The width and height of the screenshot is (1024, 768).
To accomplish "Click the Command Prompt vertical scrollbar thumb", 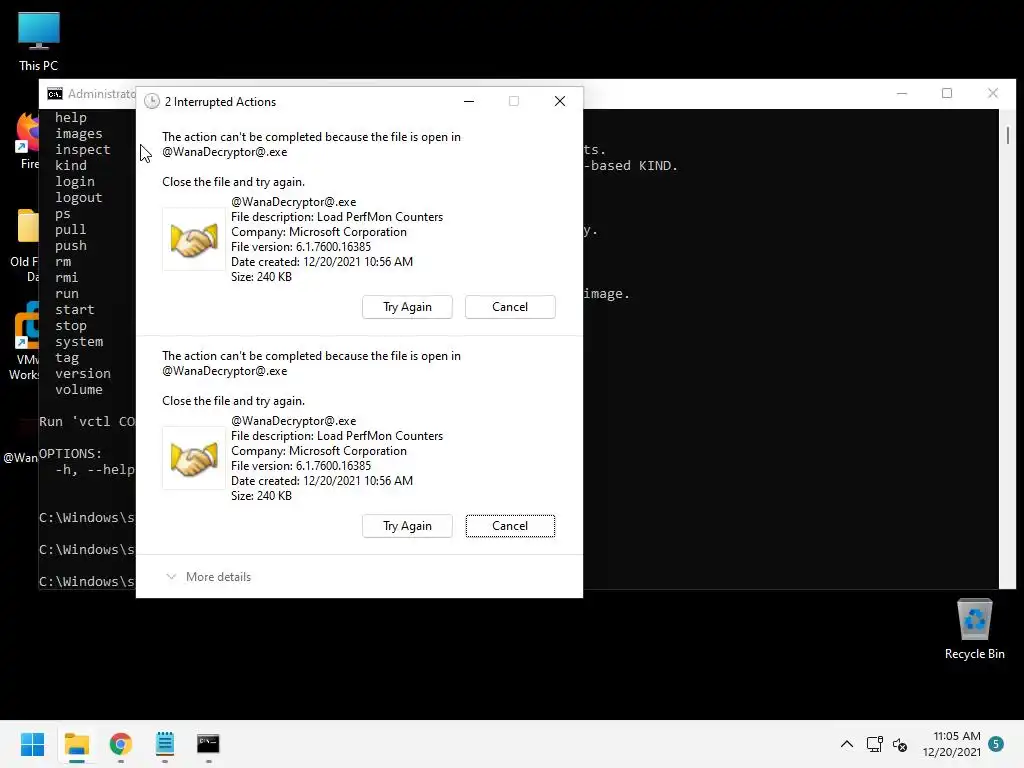I will tap(1008, 135).
